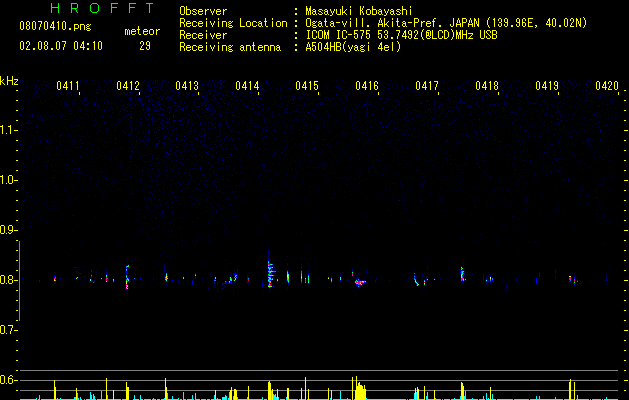Click time marker 0419
Image resolution: width=629 pixels, height=400 pixels.
[x=547, y=86]
